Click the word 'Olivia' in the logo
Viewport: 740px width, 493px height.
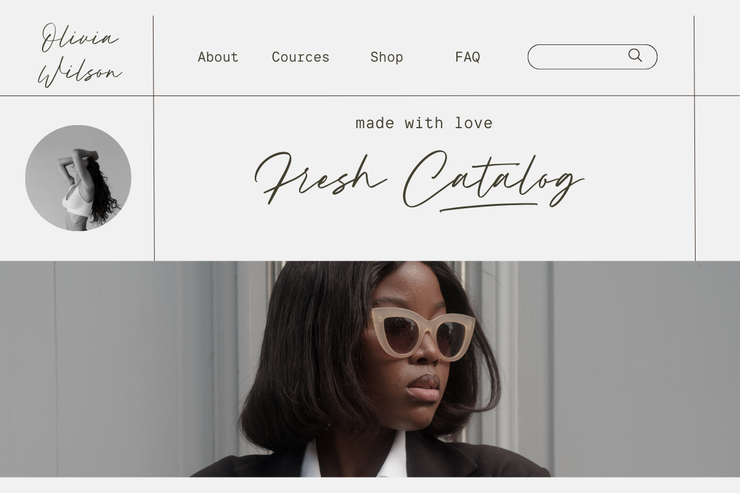coord(79,37)
